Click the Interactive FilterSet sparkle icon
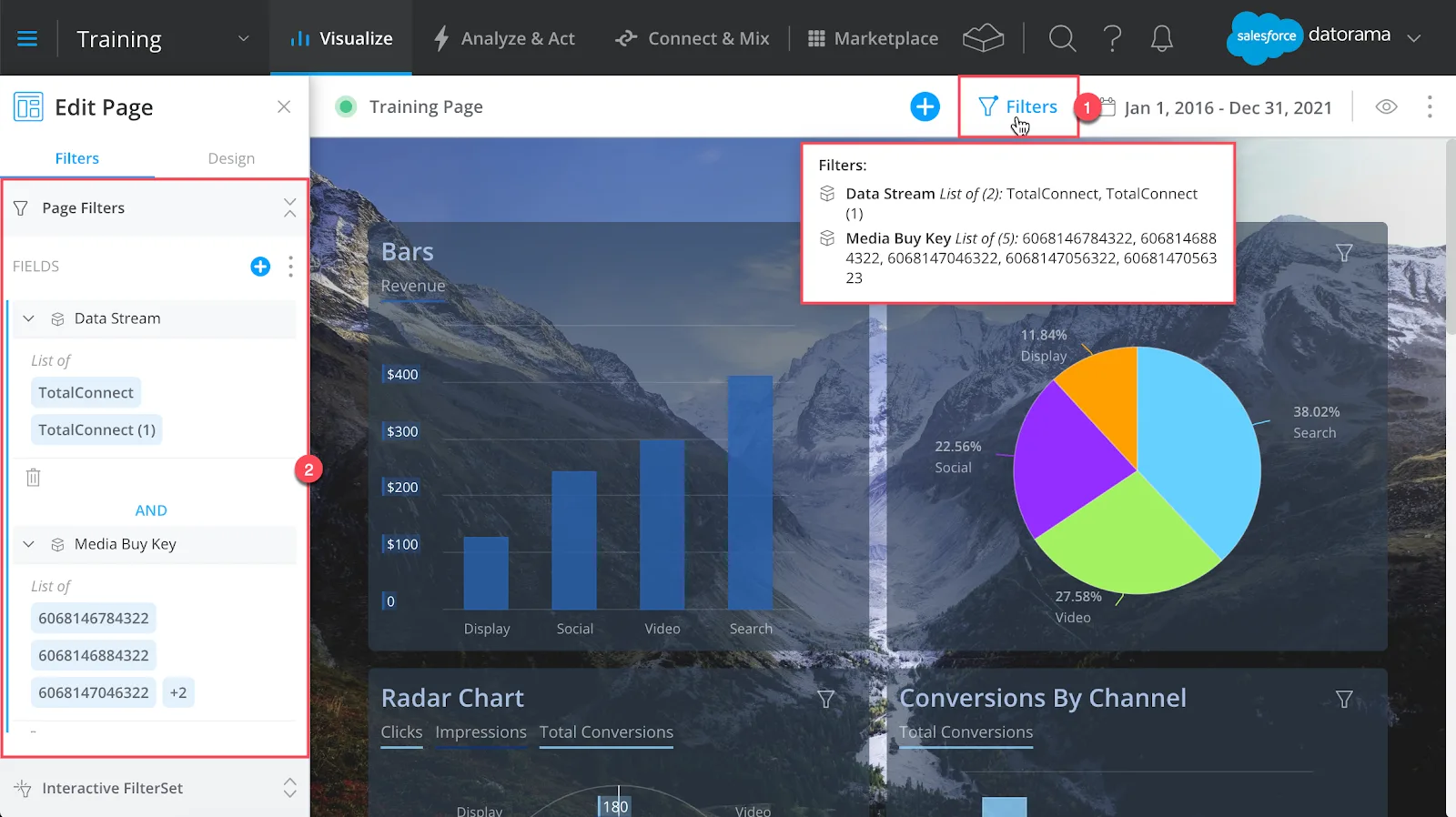The height and width of the screenshot is (817, 1456). (x=23, y=788)
